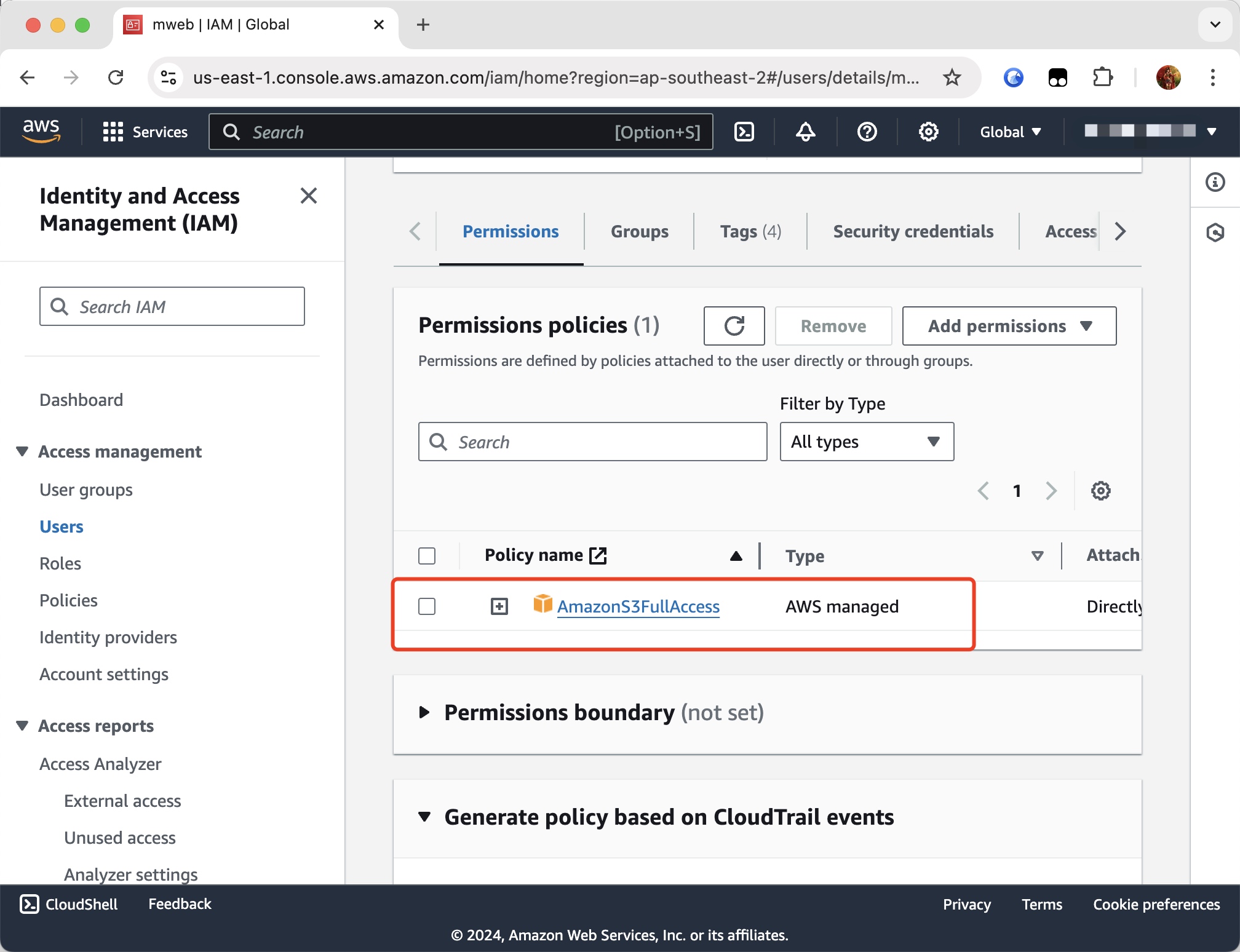
Task: Expand the AmazonS3FullAccess policy details
Action: coord(499,606)
